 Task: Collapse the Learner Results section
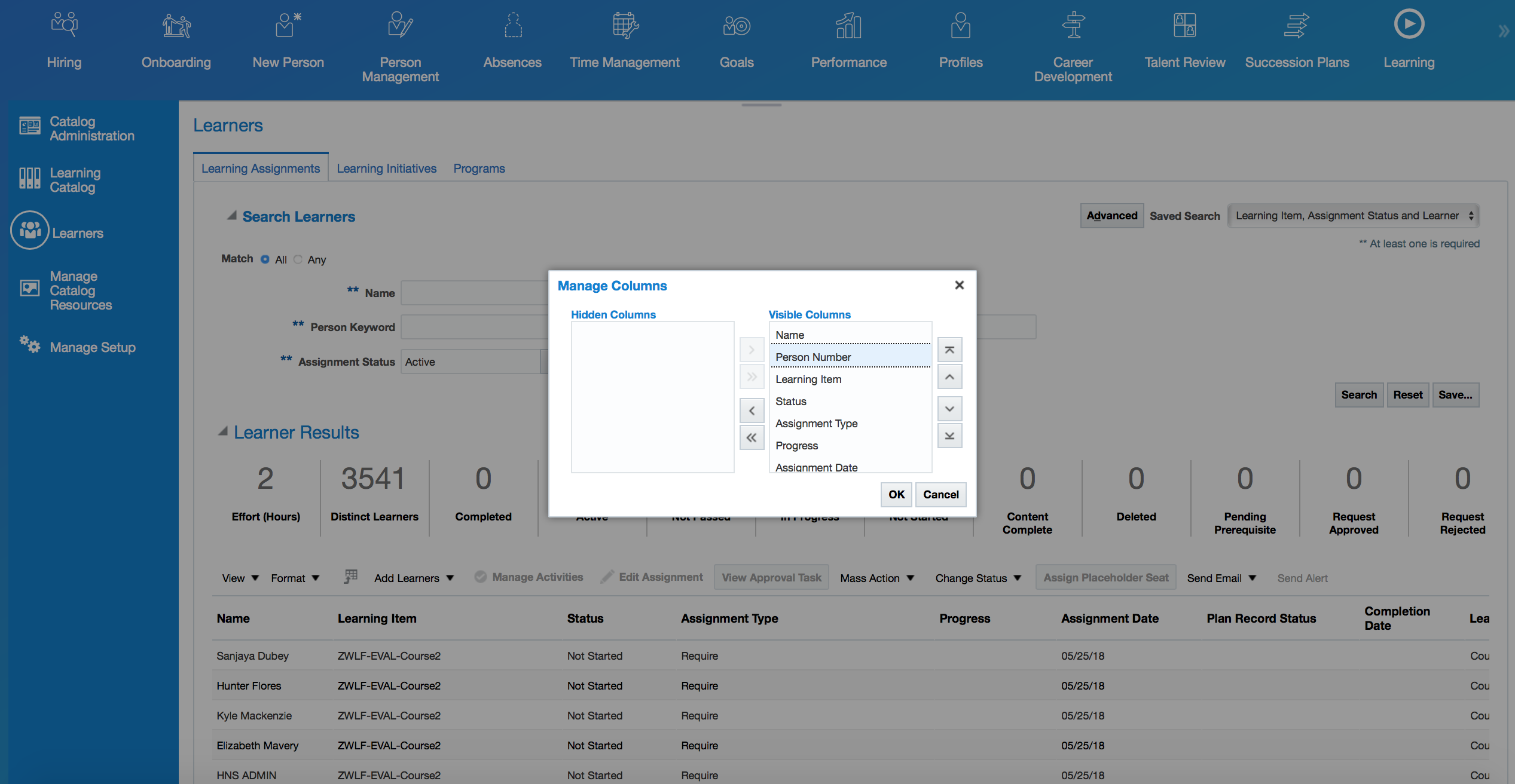tap(223, 432)
